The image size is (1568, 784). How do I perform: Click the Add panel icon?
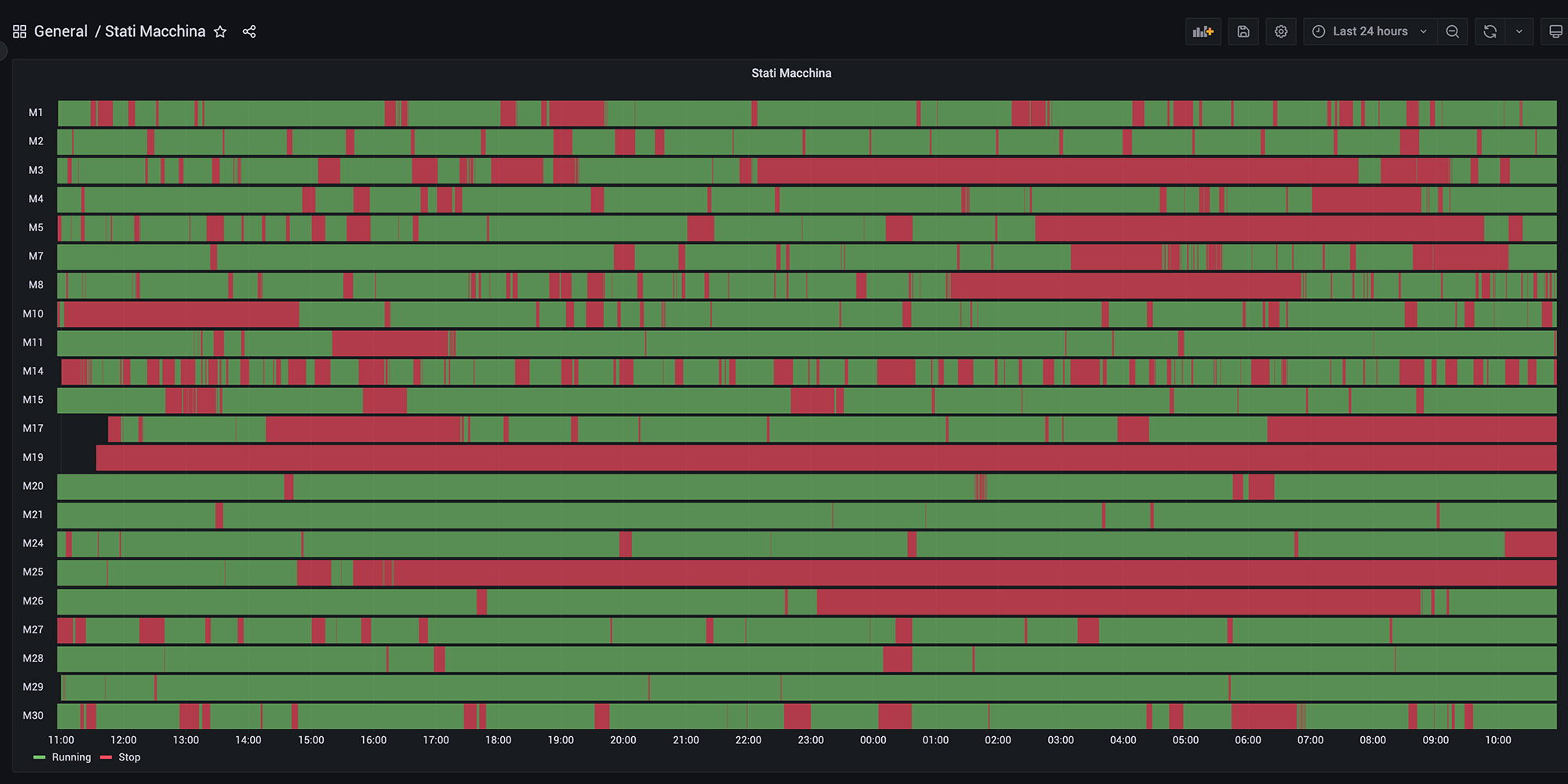1203,31
